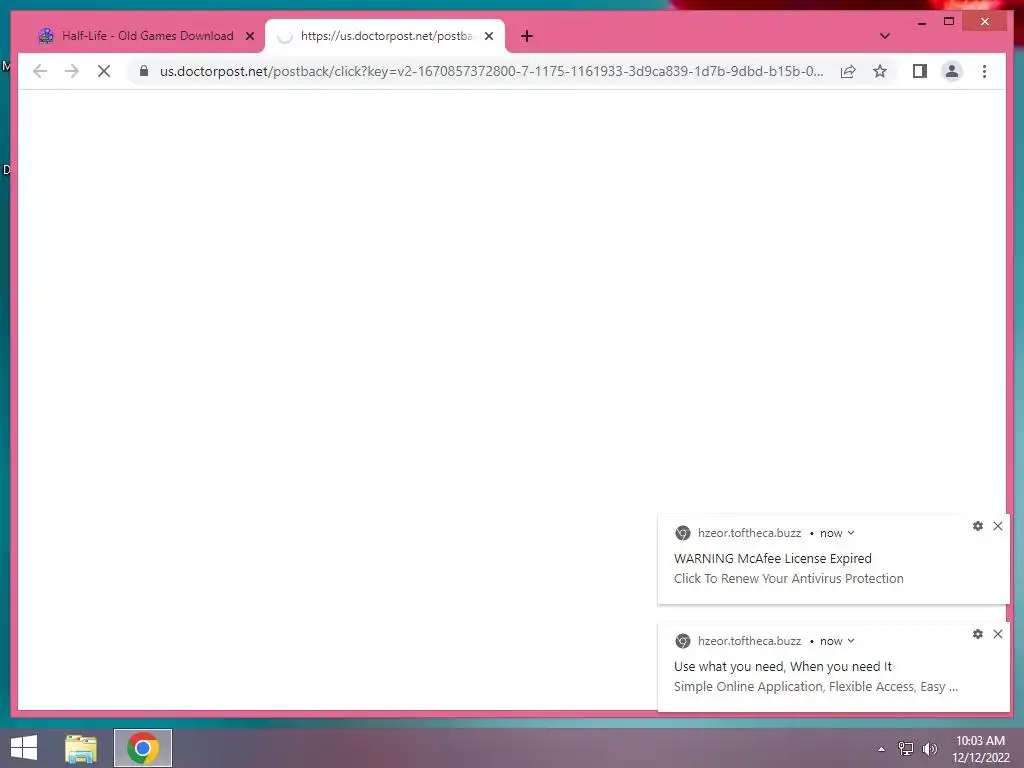Bookmark this tab with star icon
This screenshot has width=1024, height=768.
(880, 71)
